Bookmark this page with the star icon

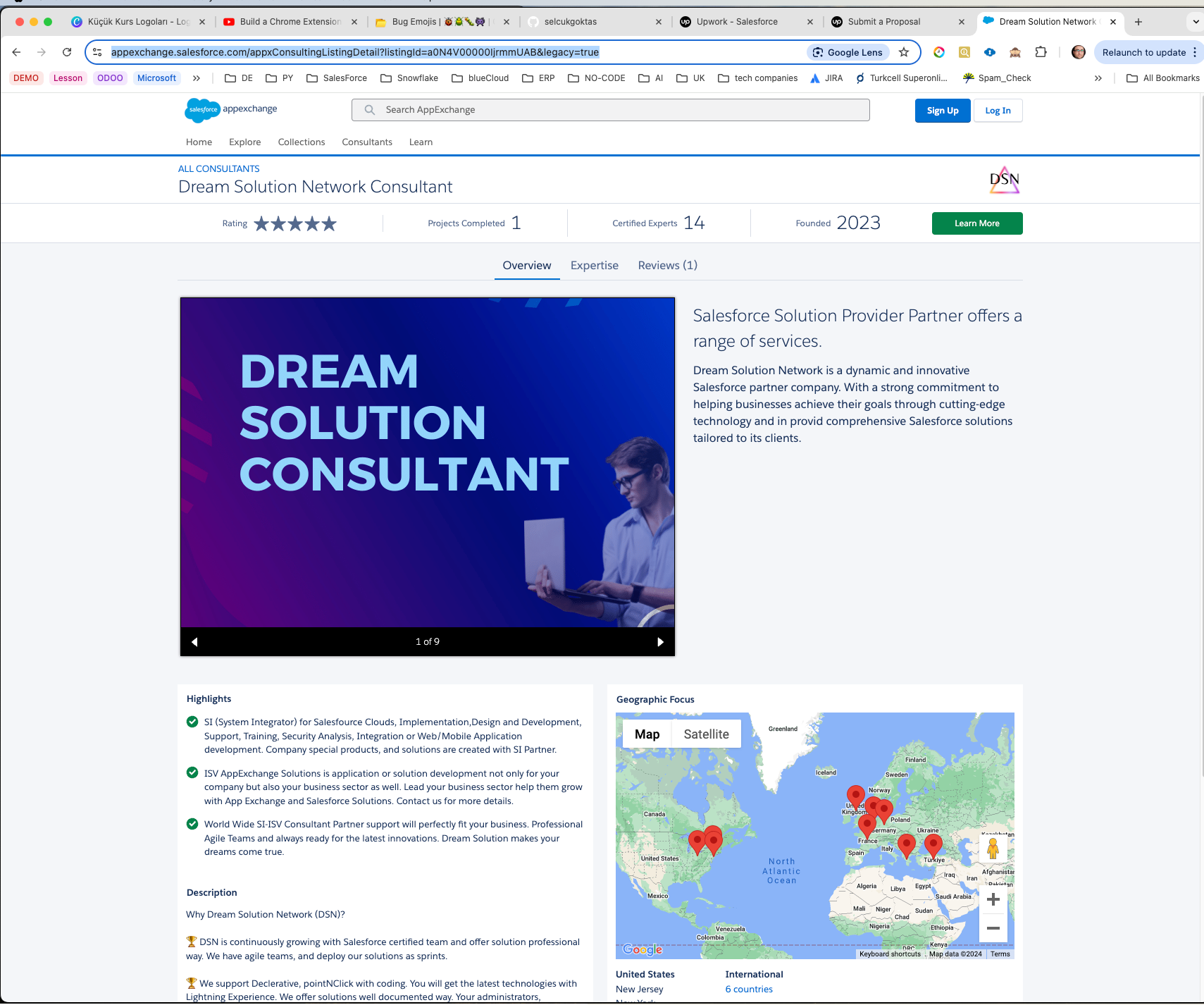904,52
